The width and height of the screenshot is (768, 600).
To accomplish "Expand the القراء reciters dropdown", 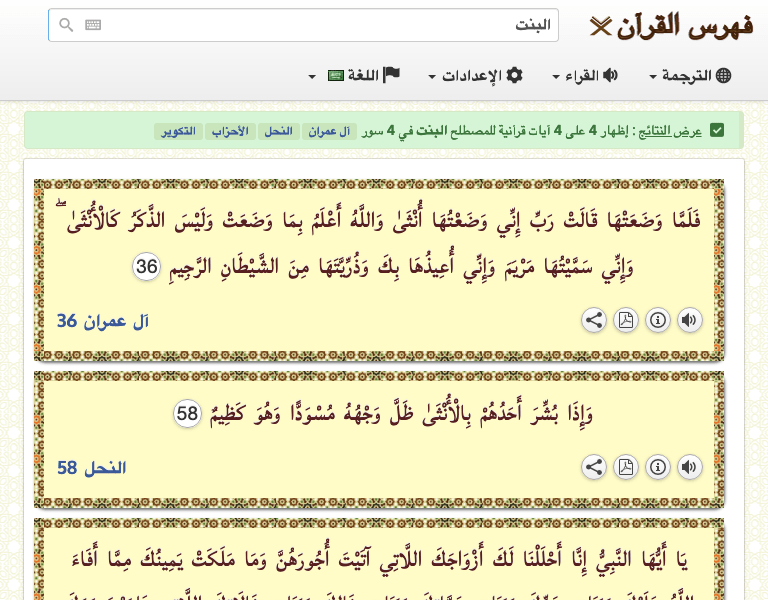I will pyautogui.click(x=585, y=76).
